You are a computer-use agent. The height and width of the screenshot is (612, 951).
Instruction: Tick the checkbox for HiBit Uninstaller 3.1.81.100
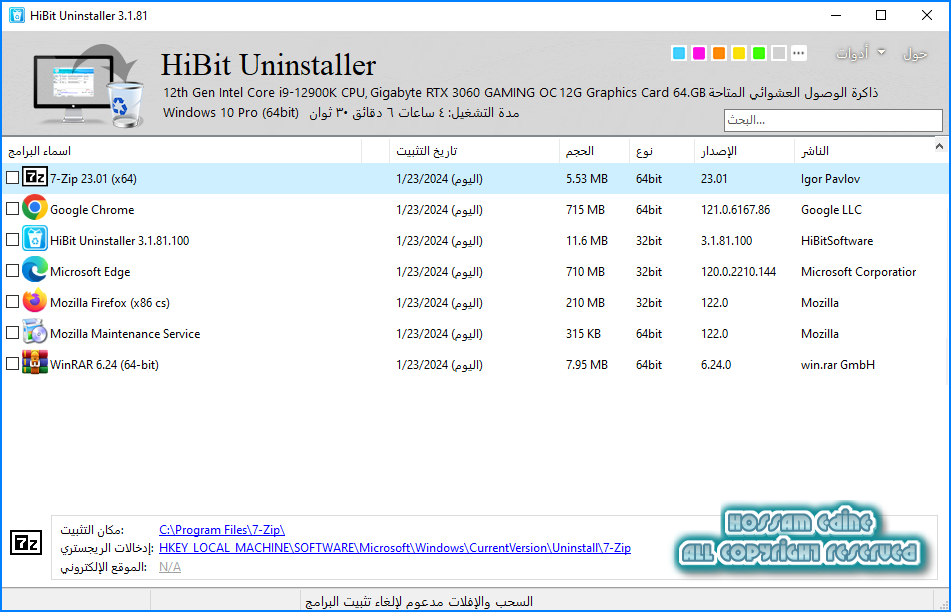coord(12,240)
